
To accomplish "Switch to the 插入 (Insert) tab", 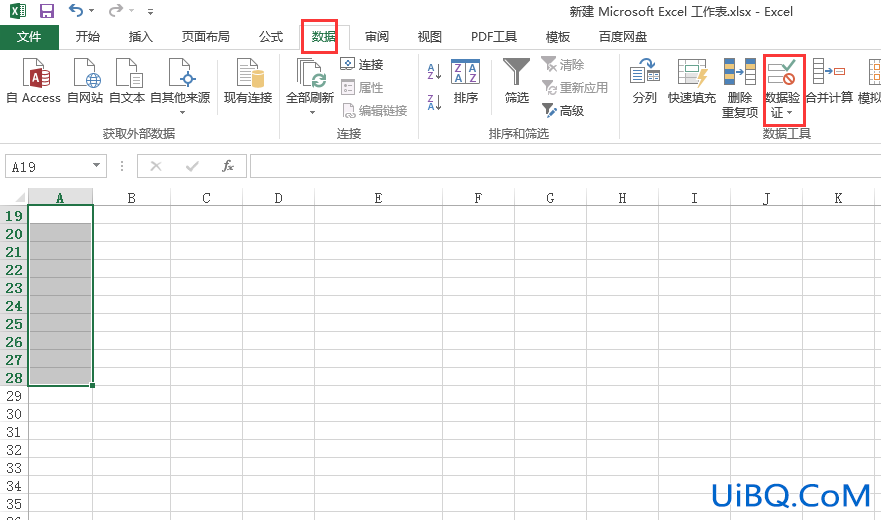I will coord(140,37).
